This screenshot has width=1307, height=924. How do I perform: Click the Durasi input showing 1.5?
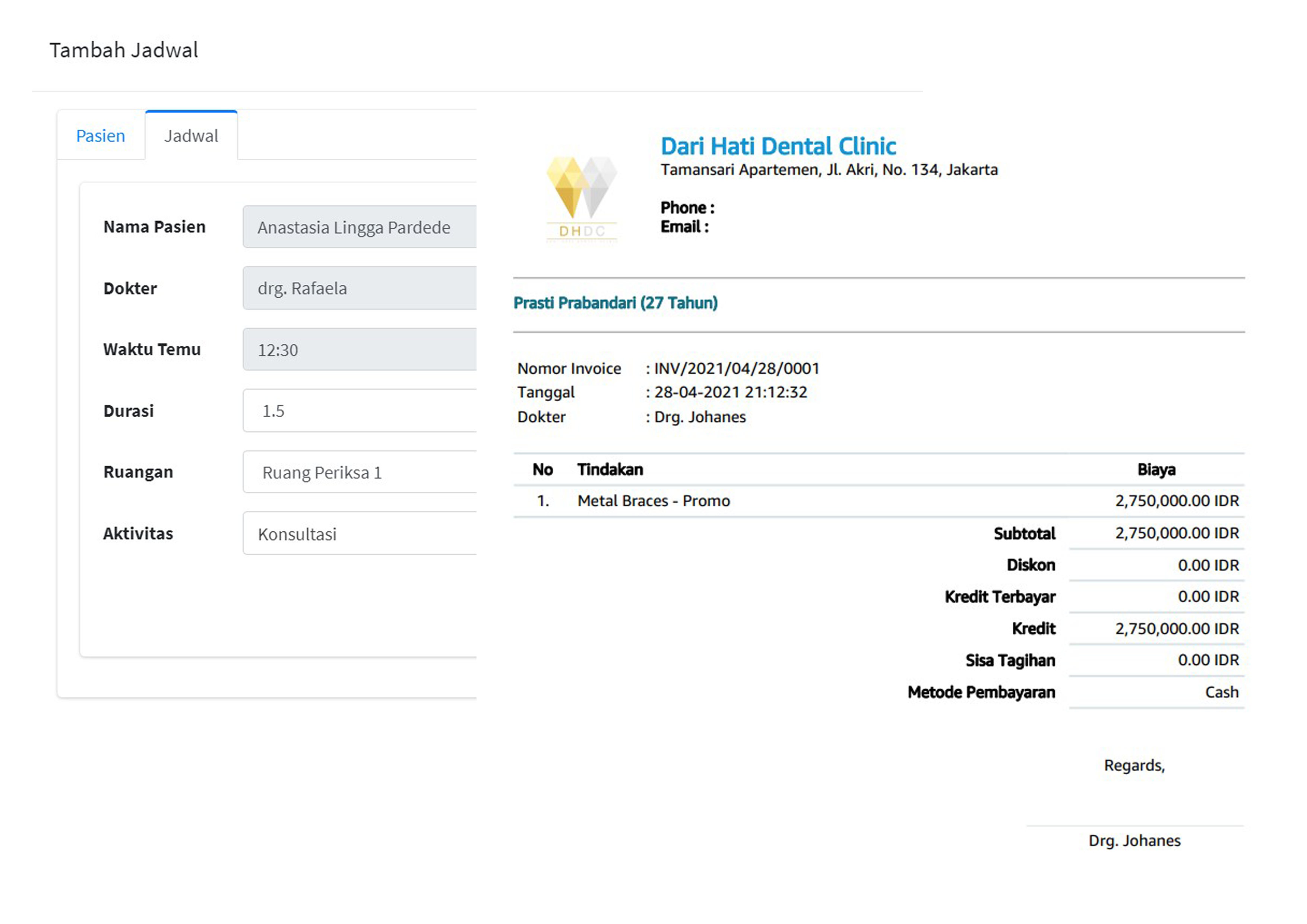tap(359, 411)
